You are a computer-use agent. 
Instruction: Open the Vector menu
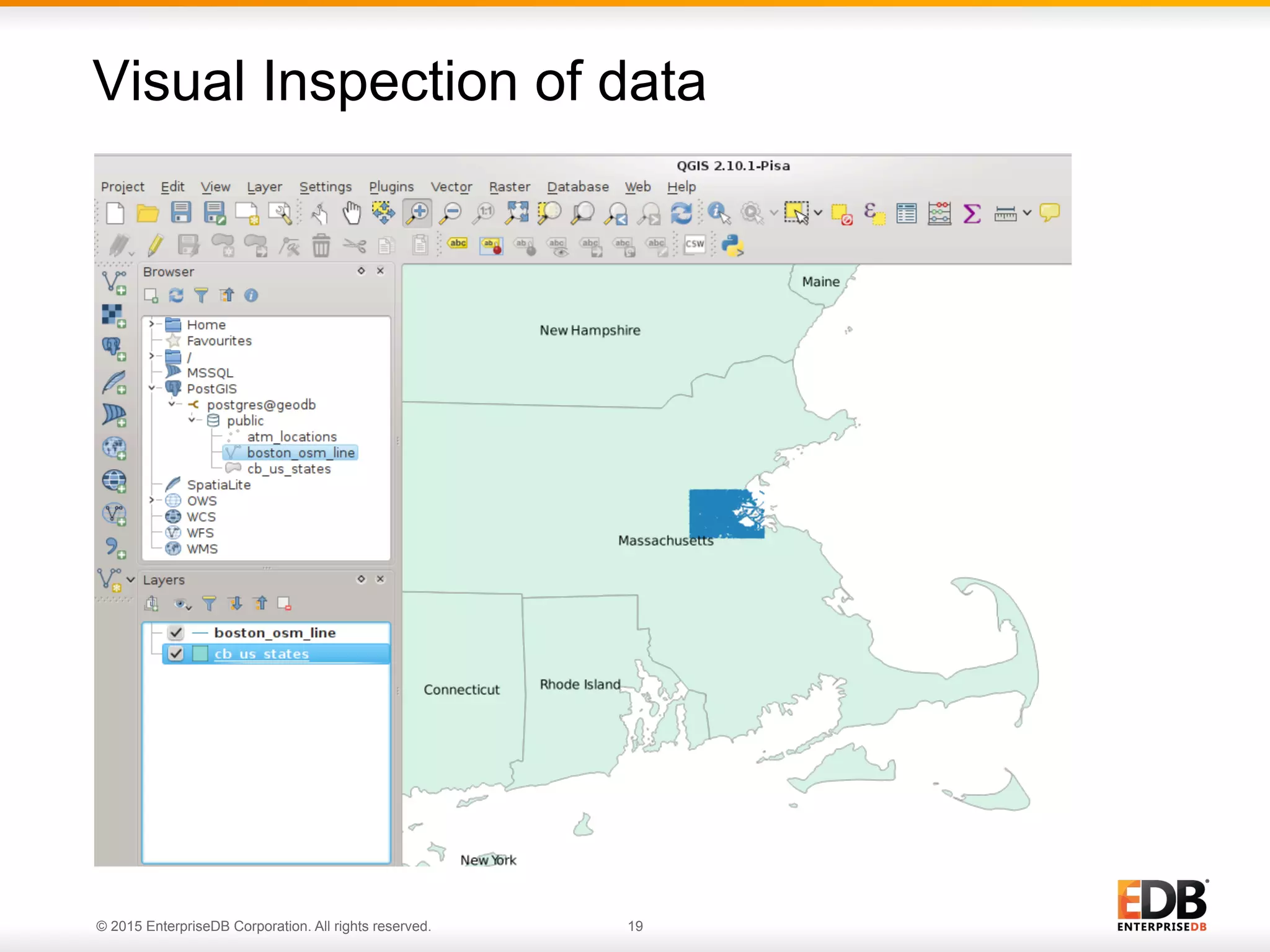[451, 187]
